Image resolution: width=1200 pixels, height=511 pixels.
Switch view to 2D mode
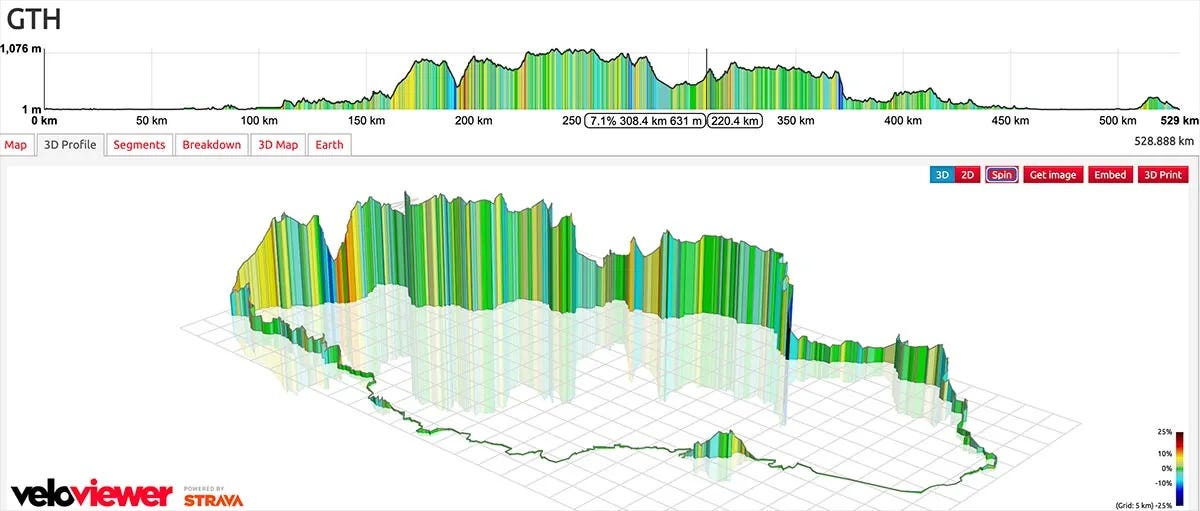[x=967, y=174]
